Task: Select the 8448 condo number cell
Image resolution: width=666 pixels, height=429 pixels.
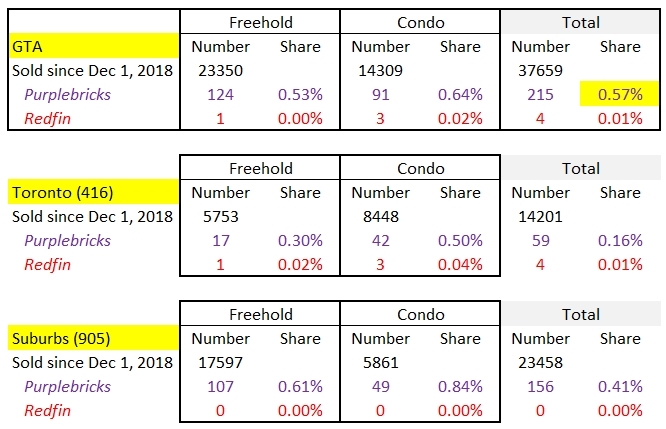Action: (381, 217)
